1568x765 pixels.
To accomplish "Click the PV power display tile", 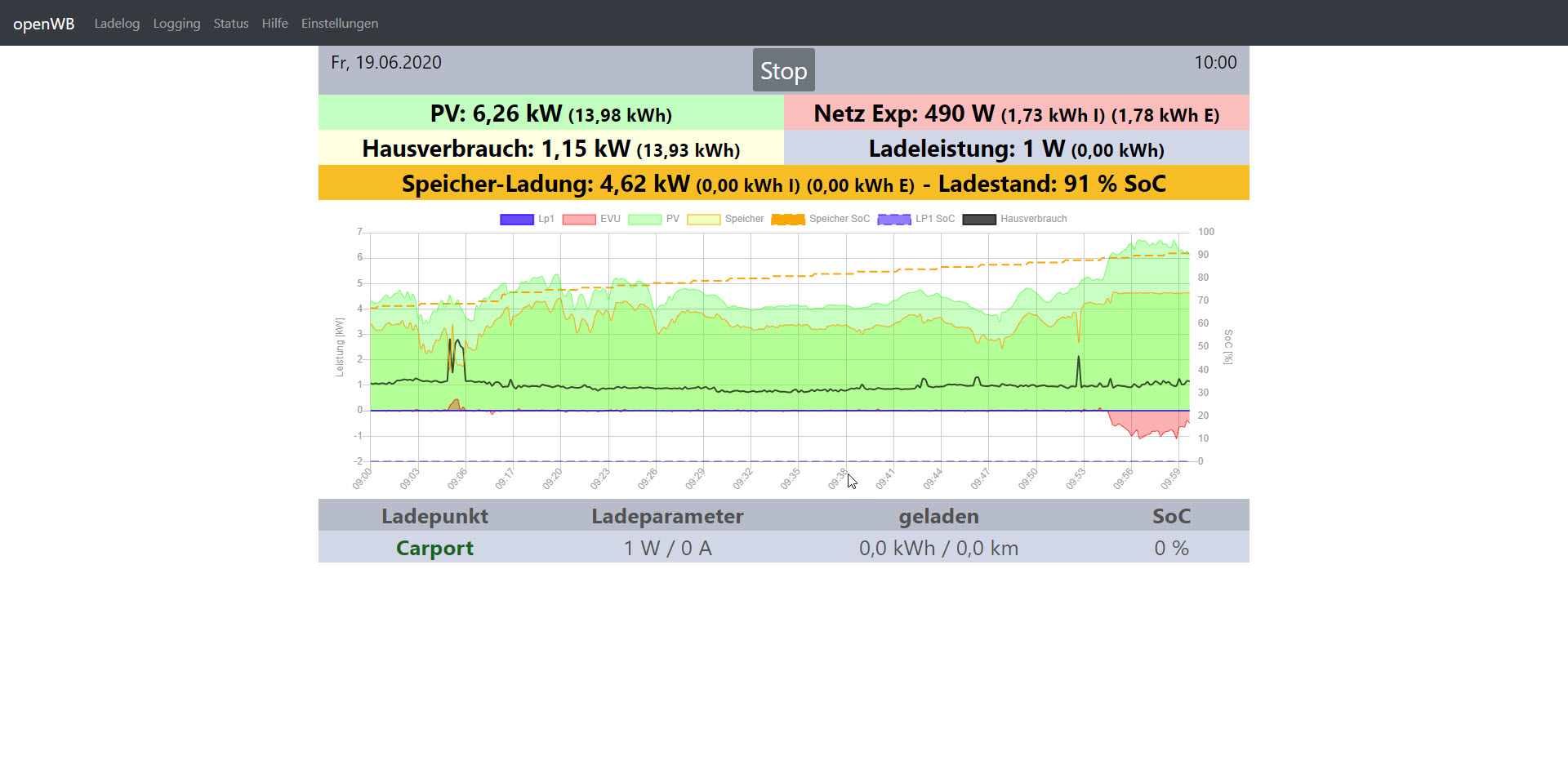I will [551, 113].
